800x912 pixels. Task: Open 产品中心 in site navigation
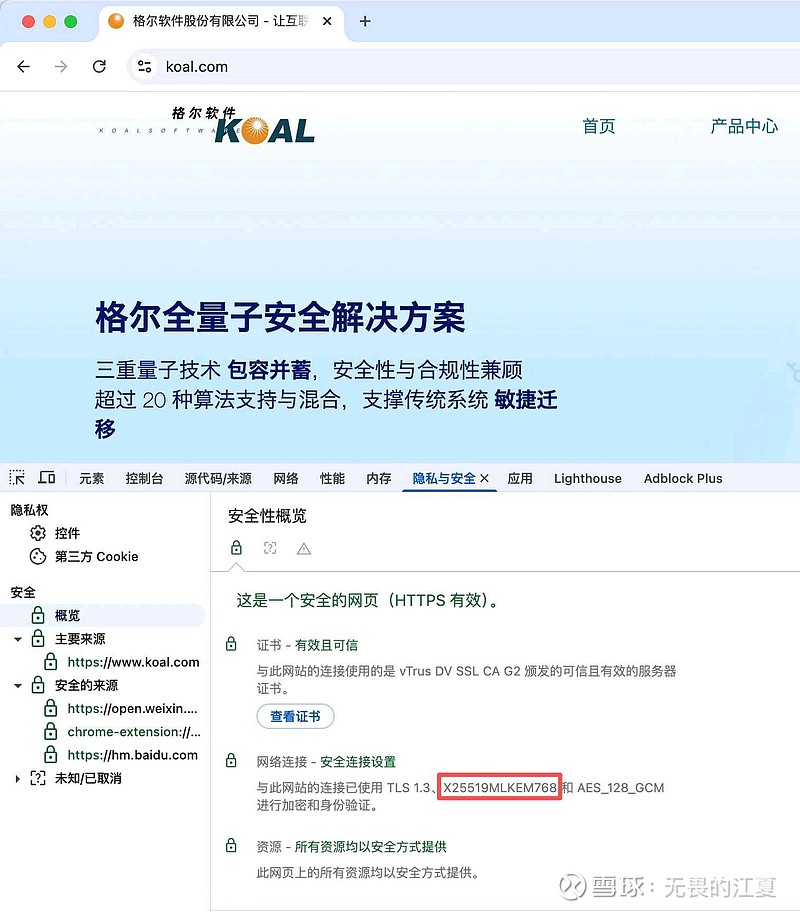tap(744, 126)
